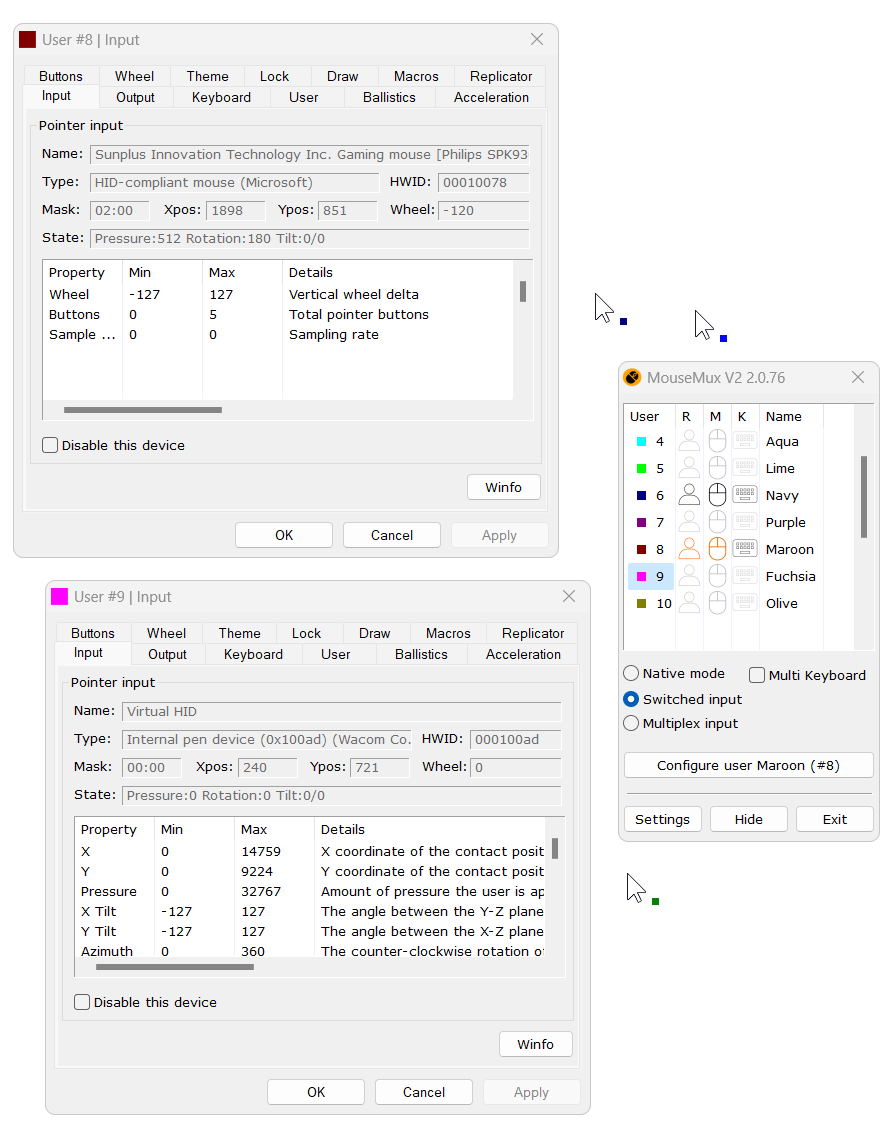
Task: Click the MouseMux user list vertical scrollbar
Action: [x=863, y=497]
